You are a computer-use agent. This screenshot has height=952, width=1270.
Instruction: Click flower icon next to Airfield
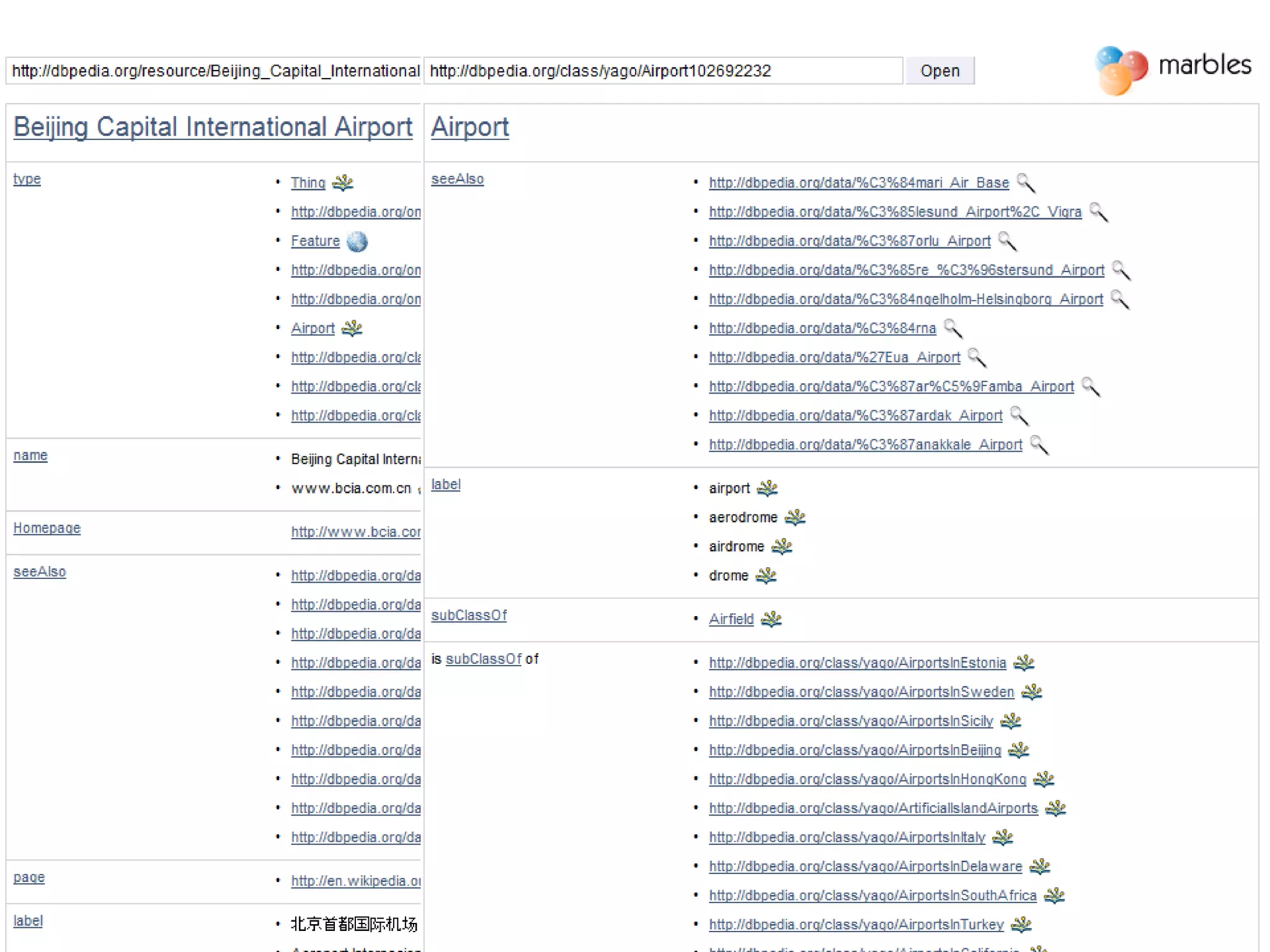point(771,619)
